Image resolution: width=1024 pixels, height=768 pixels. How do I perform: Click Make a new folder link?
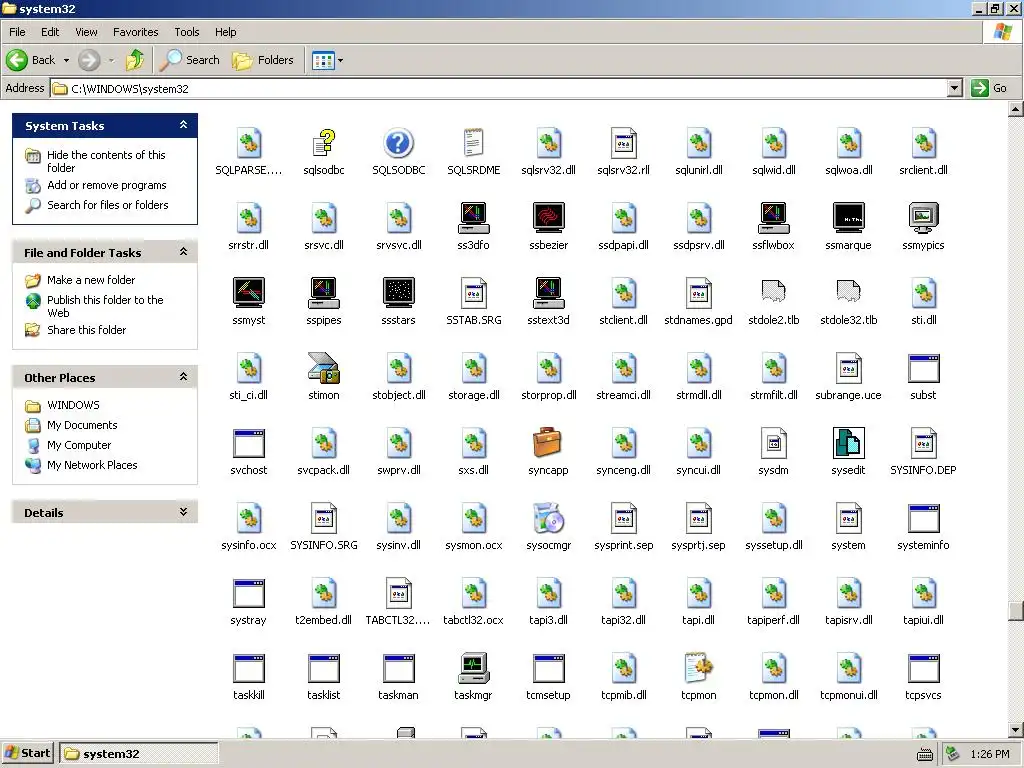[91, 280]
